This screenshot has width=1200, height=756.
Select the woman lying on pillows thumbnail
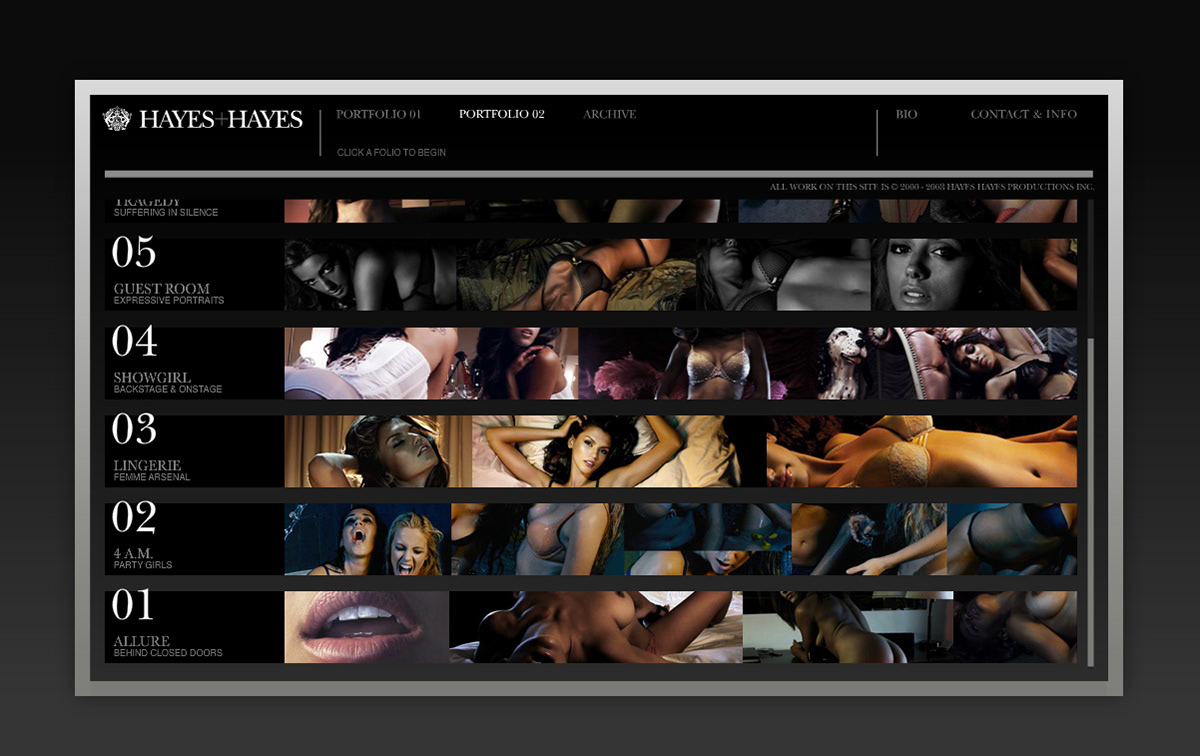[x=606, y=451]
